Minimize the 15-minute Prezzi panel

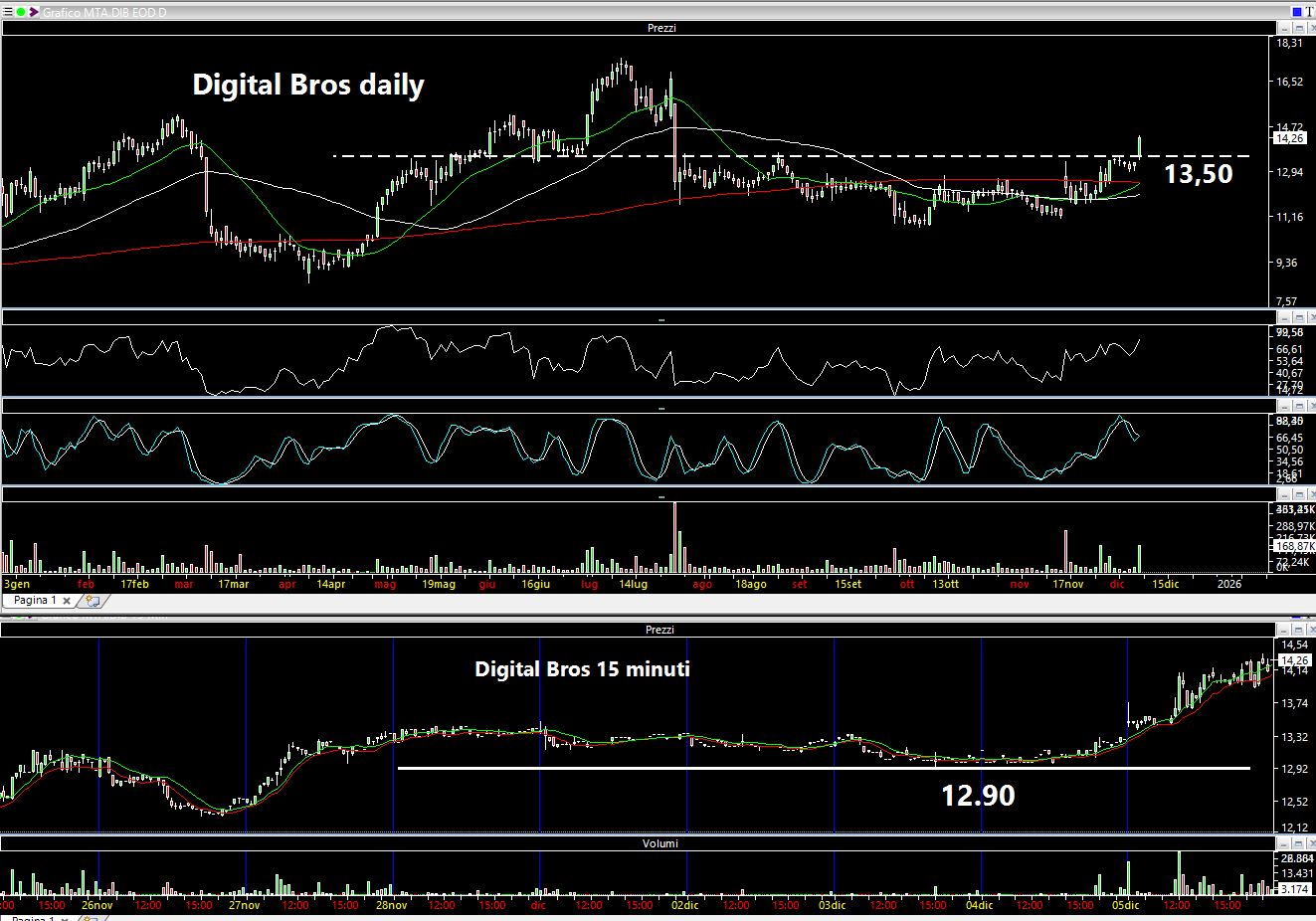[x=1283, y=630]
